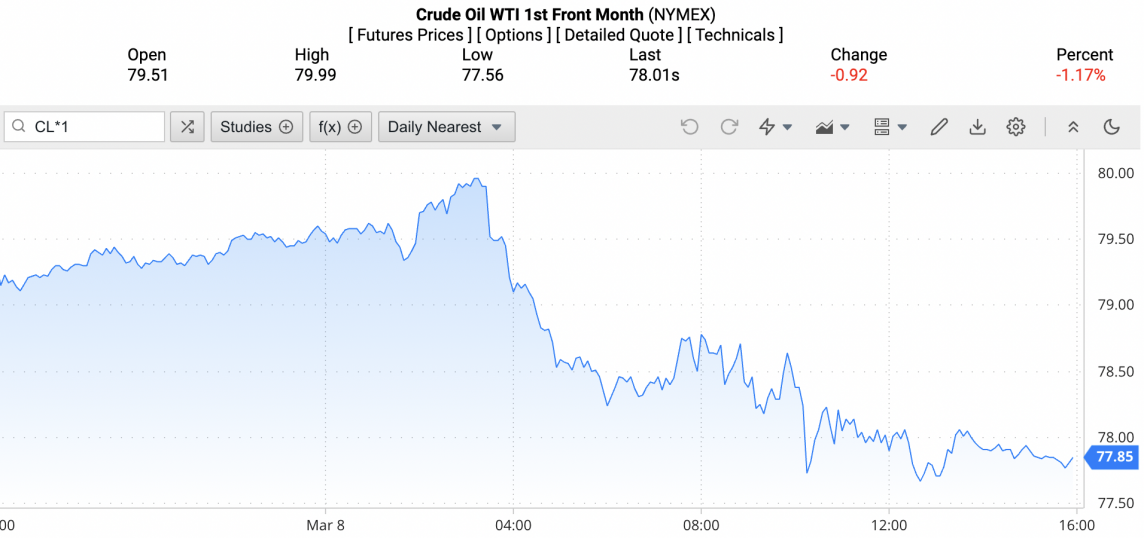Redo the chart change

coord(729,127)
